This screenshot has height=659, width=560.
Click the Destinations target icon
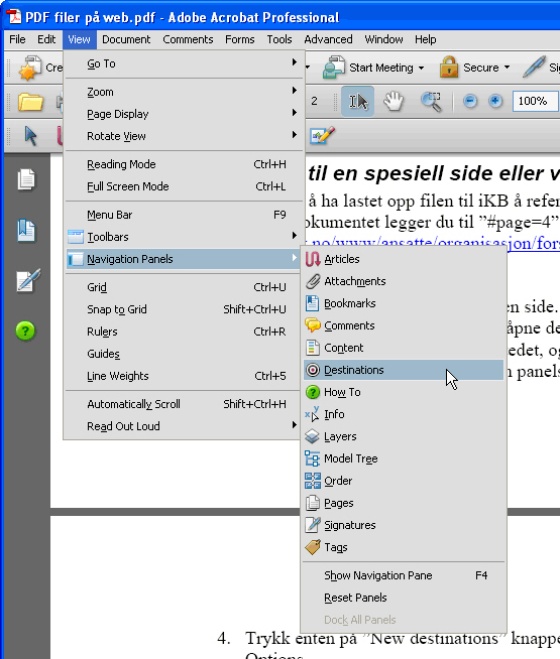312,370
